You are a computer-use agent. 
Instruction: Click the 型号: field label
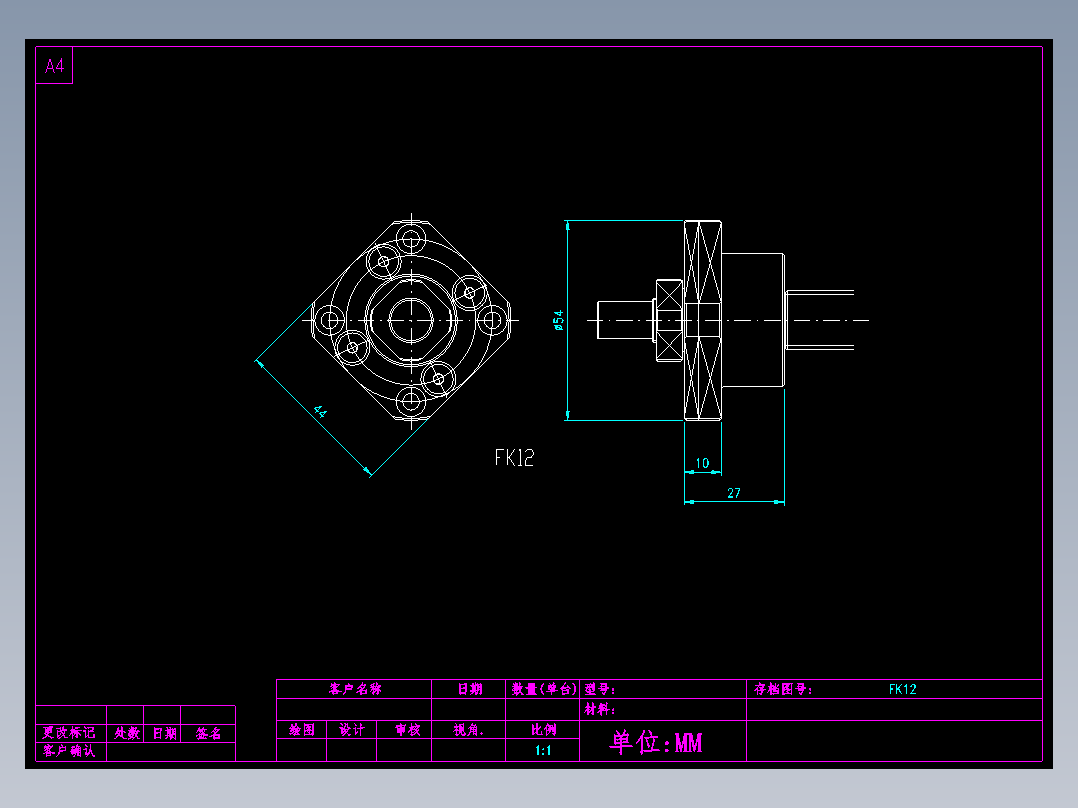(x=600, y=689)
